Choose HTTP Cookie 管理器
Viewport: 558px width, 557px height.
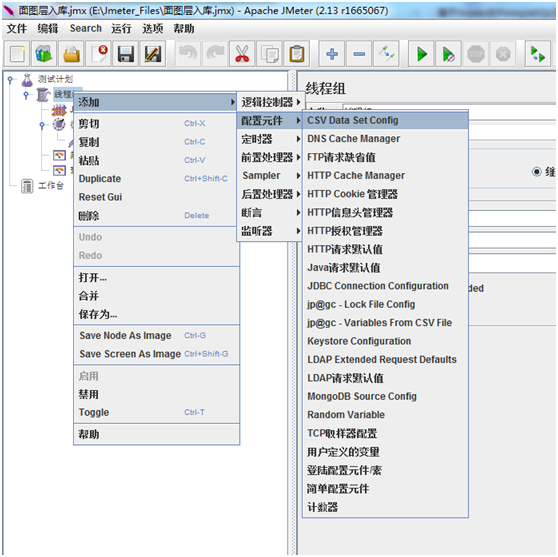[385, 194]
